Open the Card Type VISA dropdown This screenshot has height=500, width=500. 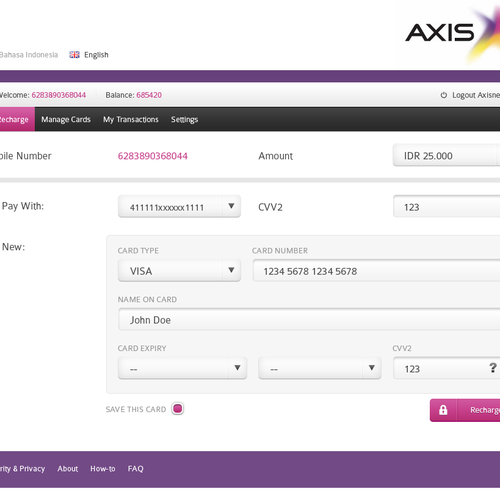click(179, 270)
